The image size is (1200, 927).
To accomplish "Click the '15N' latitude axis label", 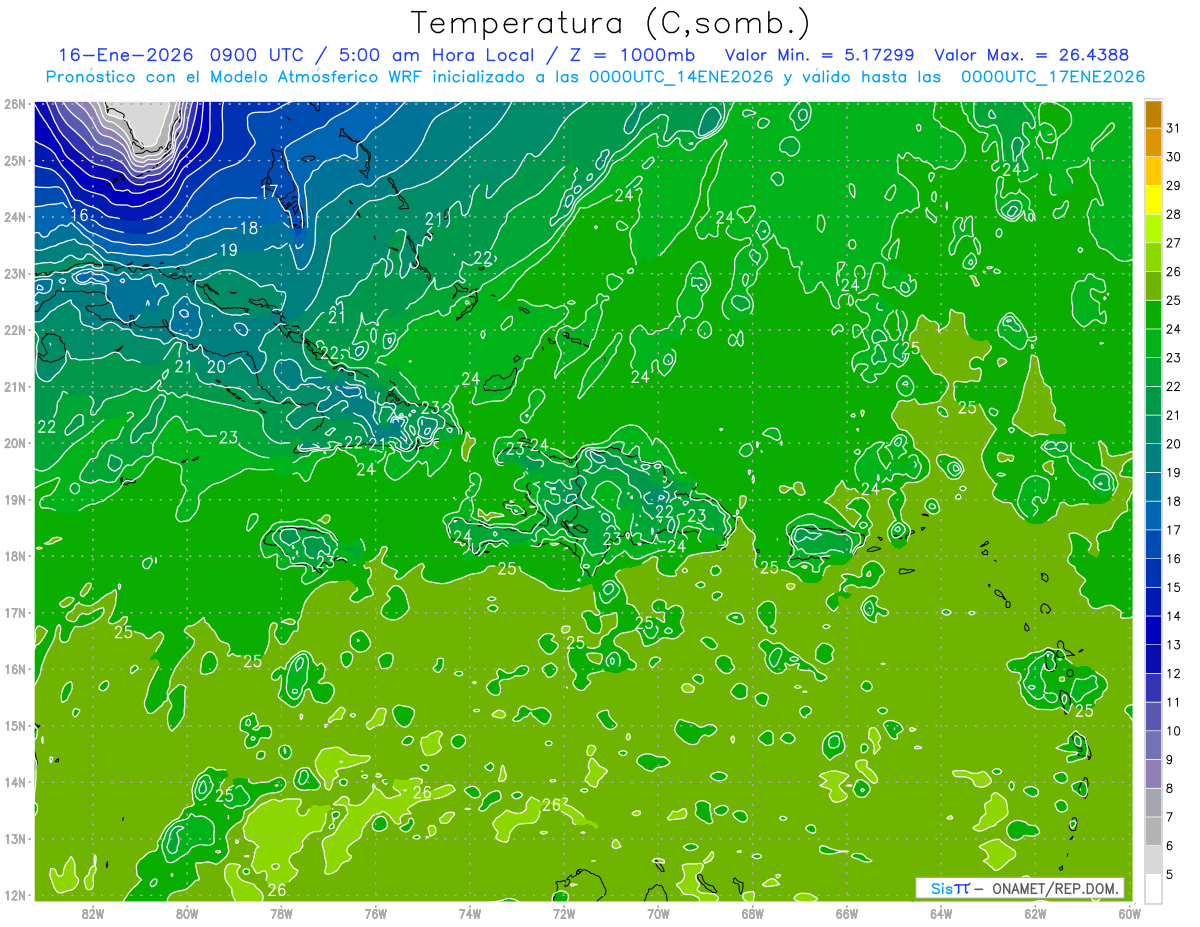I will (15, 725).
